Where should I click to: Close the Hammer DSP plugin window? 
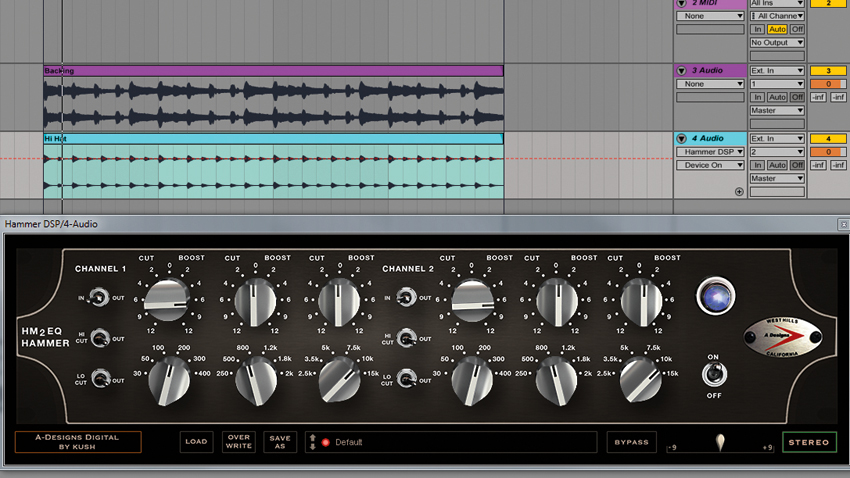pos(844,224)
